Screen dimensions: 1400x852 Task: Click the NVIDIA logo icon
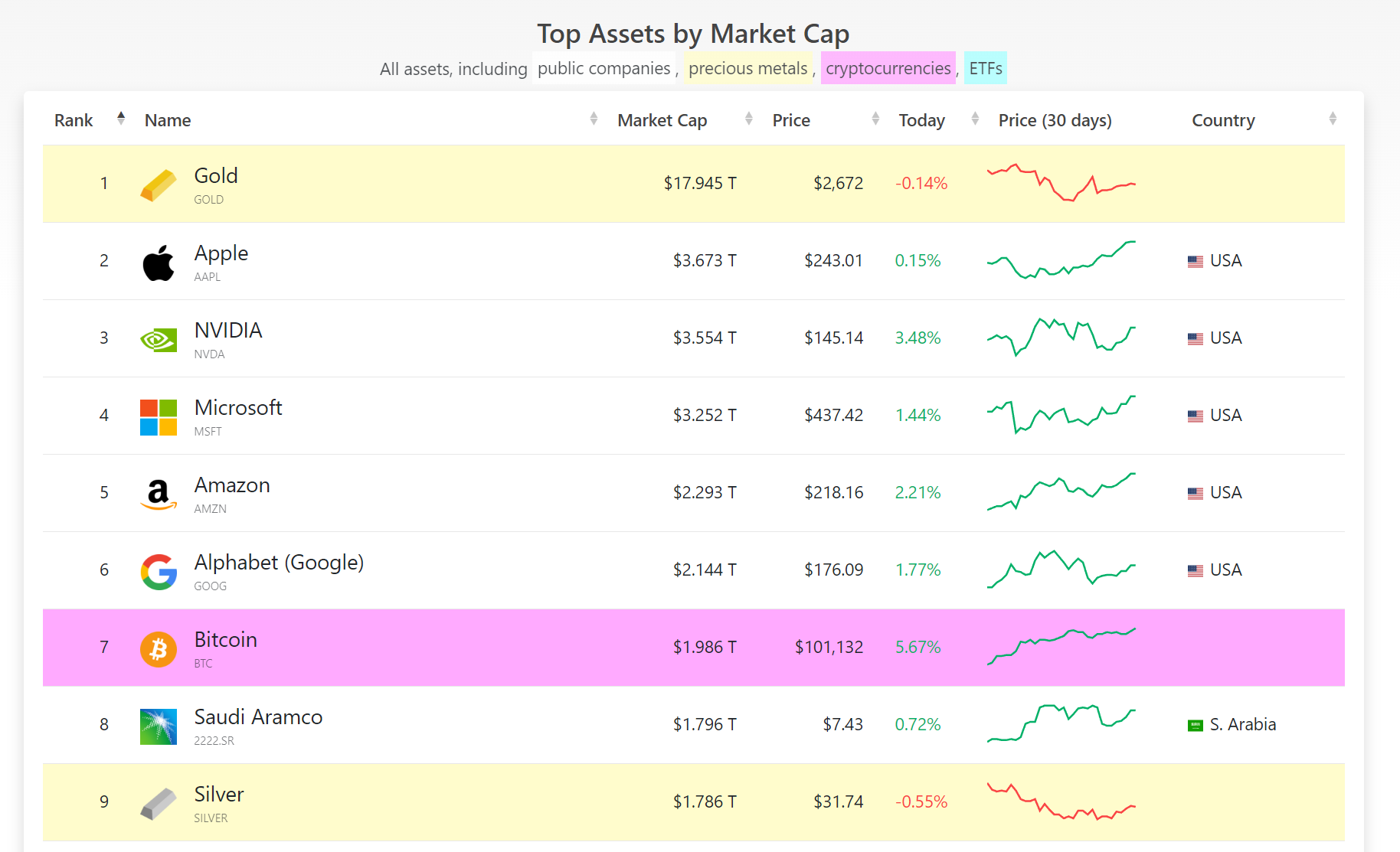pos(159,340)
